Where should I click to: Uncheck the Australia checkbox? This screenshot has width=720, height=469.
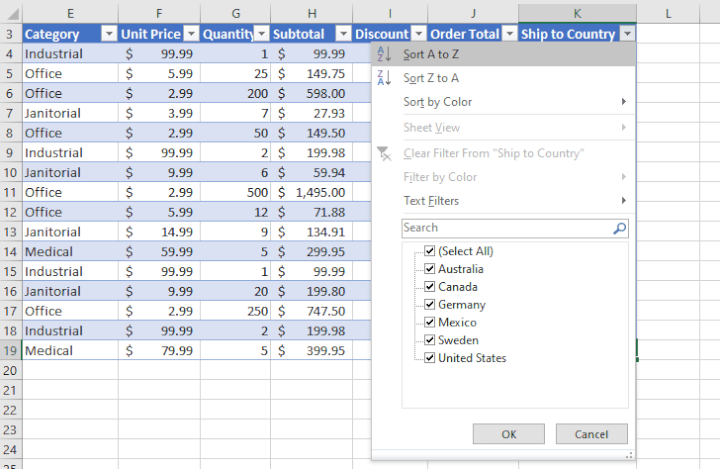pyautogui.click(x=430, y=269)
